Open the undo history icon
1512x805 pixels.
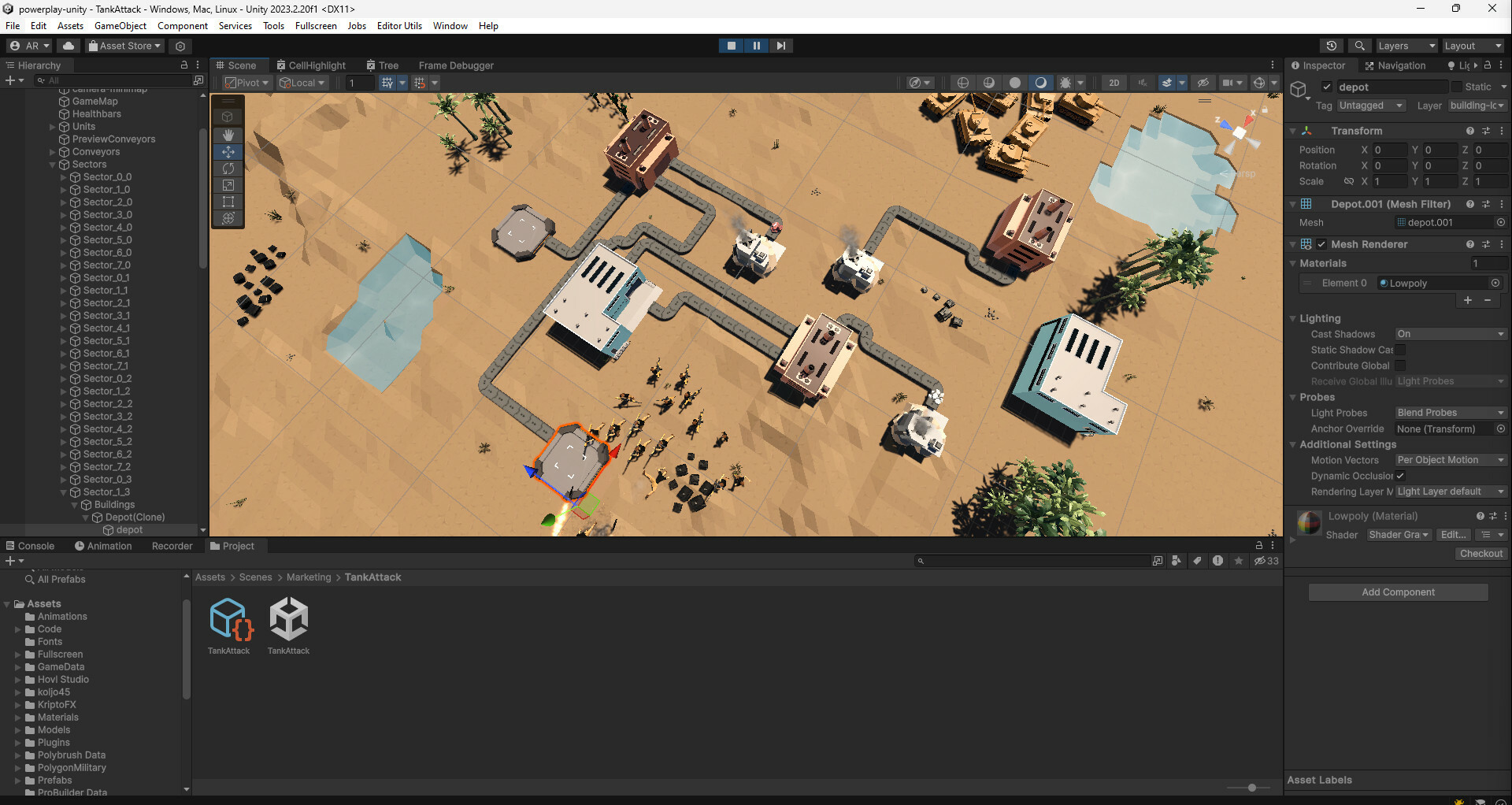1332,46
